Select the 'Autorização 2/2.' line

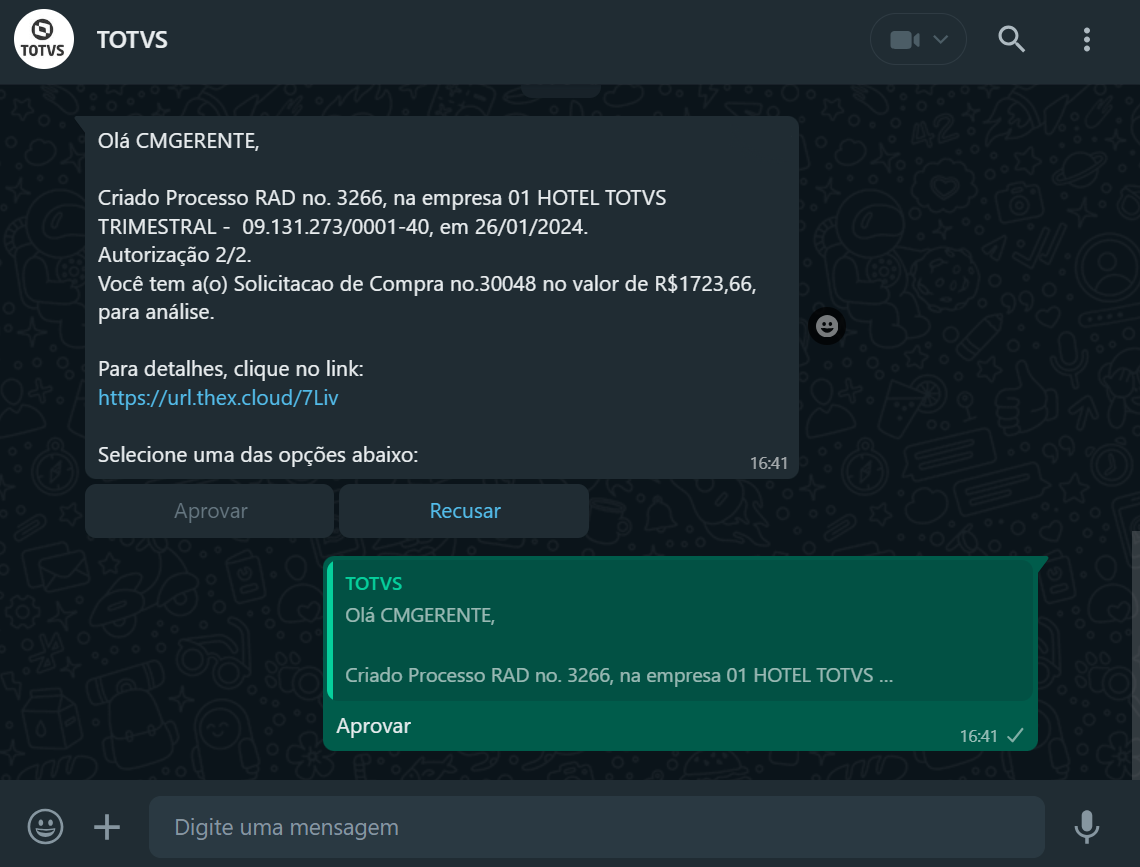coord(174,255)
